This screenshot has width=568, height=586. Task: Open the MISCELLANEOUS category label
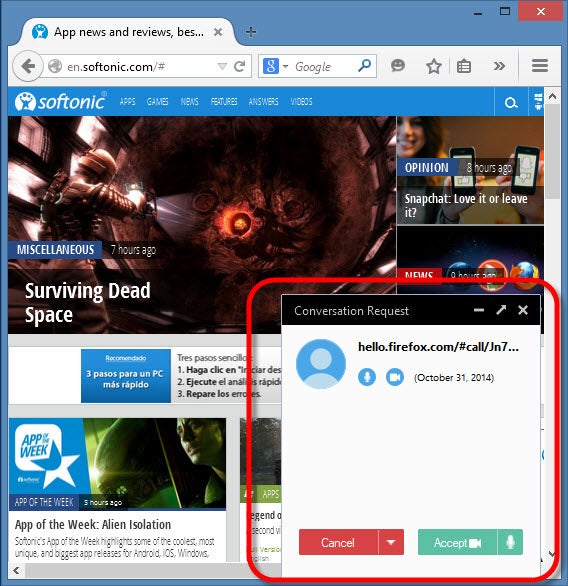[x=55, y=250]
